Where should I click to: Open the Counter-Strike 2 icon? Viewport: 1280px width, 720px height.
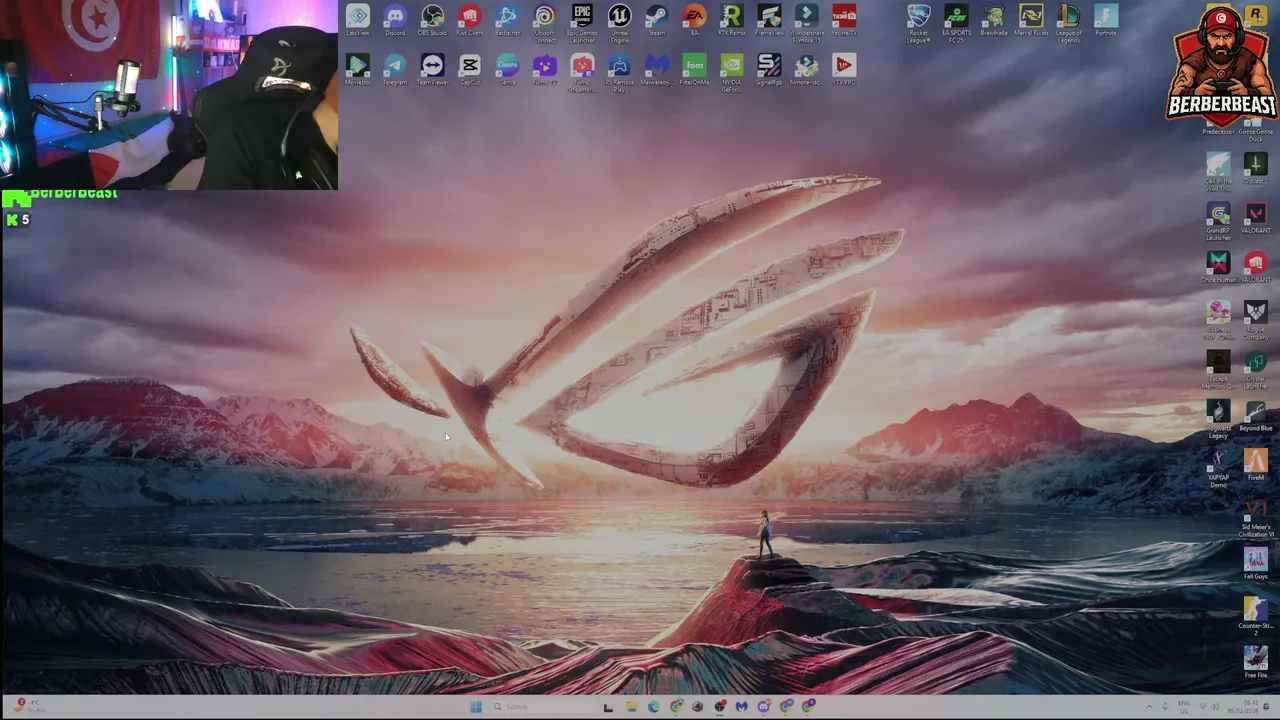click(x=1255, y=616)
